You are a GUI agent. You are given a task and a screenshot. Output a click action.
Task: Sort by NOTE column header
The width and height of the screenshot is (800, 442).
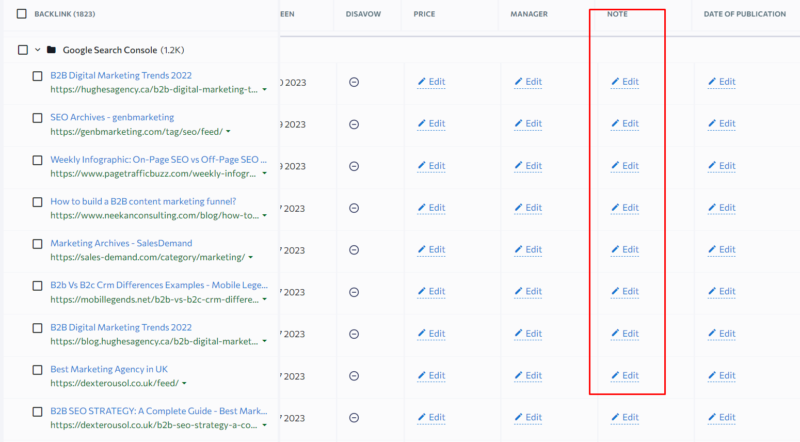[617, 14]
